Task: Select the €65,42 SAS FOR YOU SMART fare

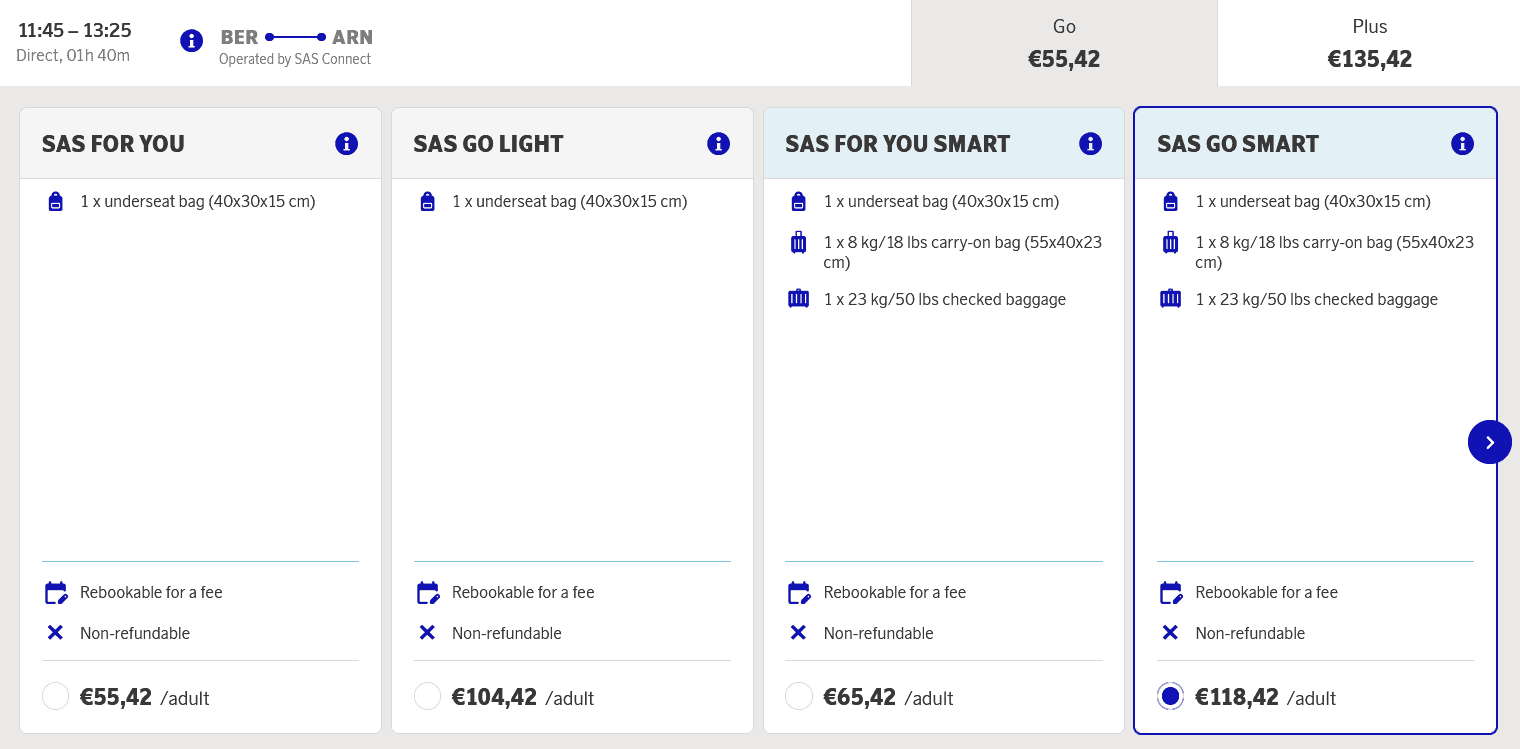Action: [x=799, y=696]
